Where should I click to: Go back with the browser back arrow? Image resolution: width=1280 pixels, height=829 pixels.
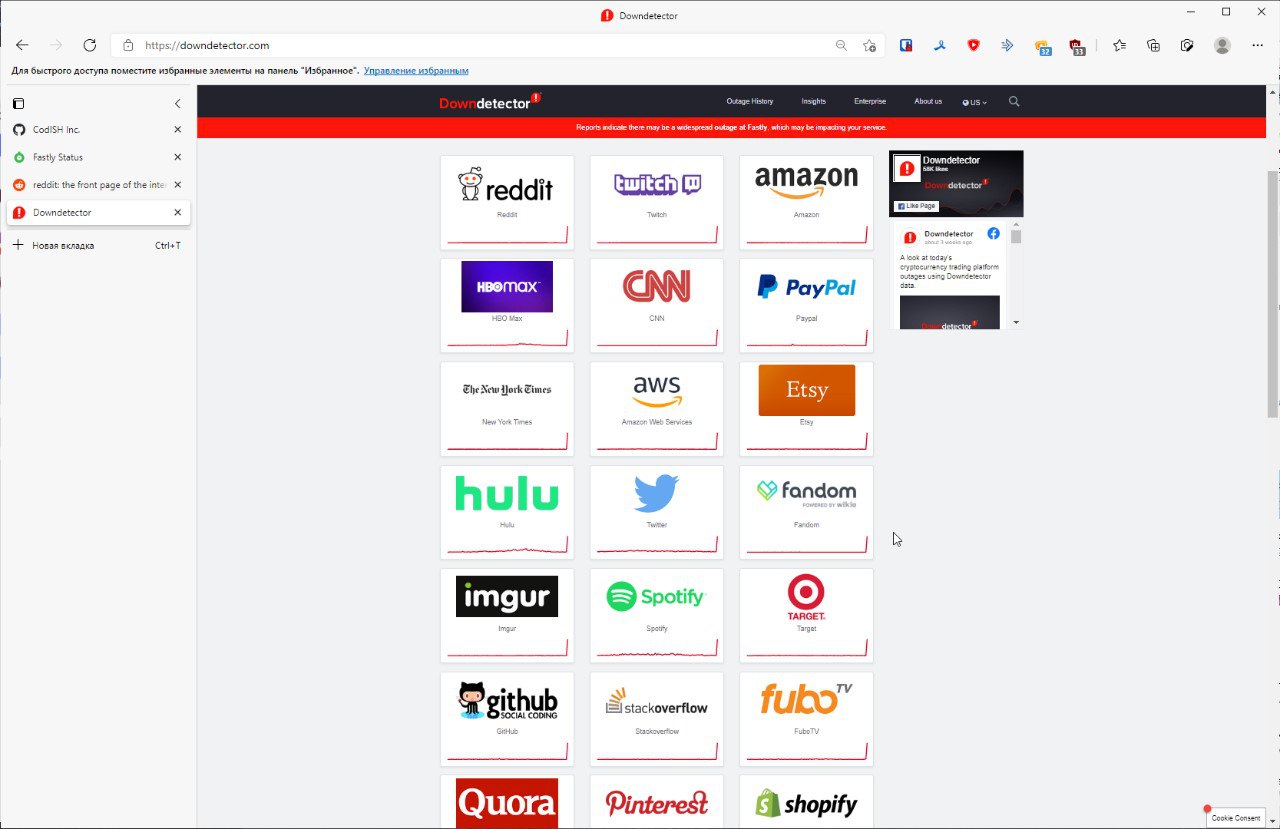(x=22, y=45)
